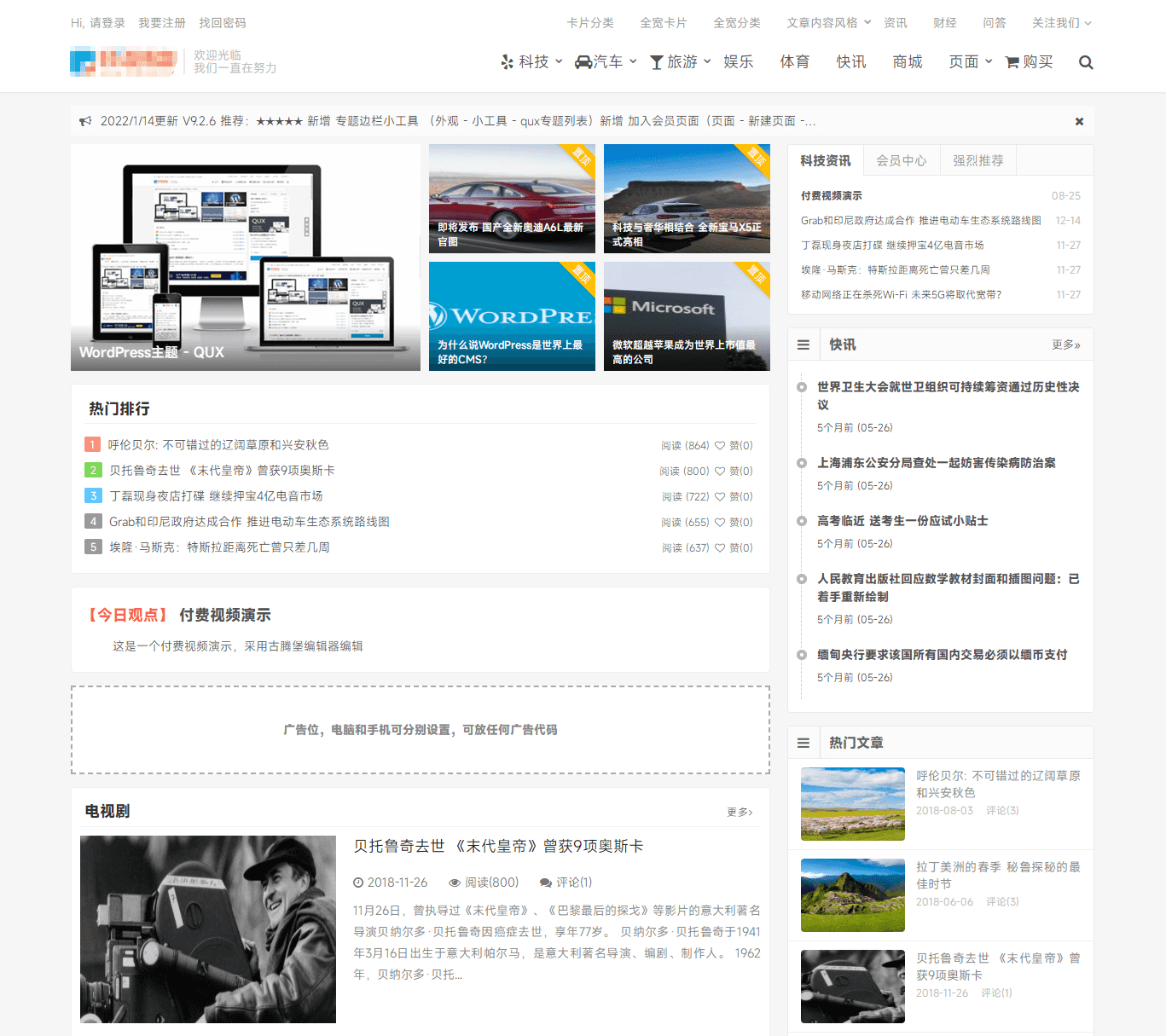This screenshot has height=1036, width=1166.
Task: Switch to the 会员中心 tab
Action: (x=901, y=159)
